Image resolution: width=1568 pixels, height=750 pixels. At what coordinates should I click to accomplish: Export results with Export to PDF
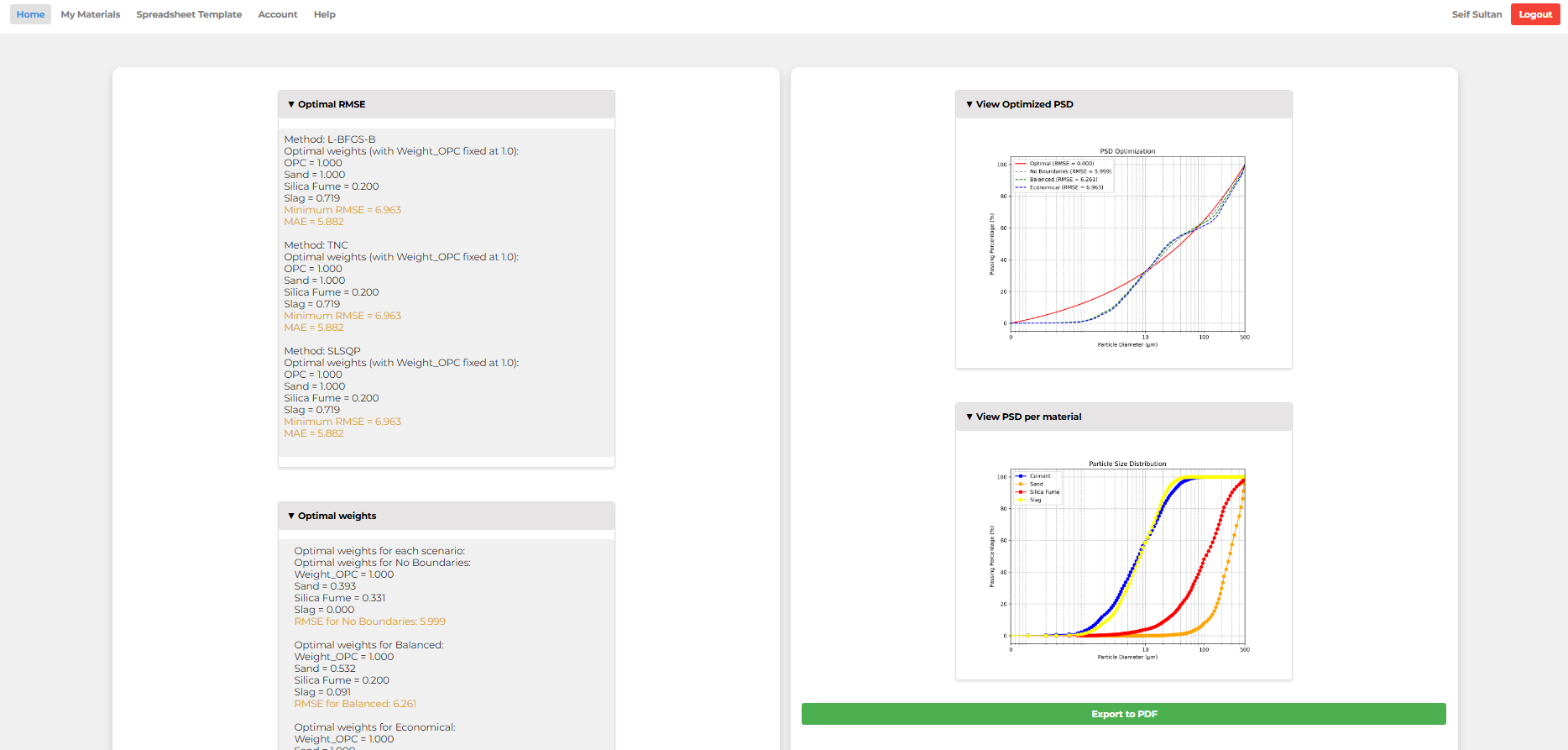coord(1123,714)
